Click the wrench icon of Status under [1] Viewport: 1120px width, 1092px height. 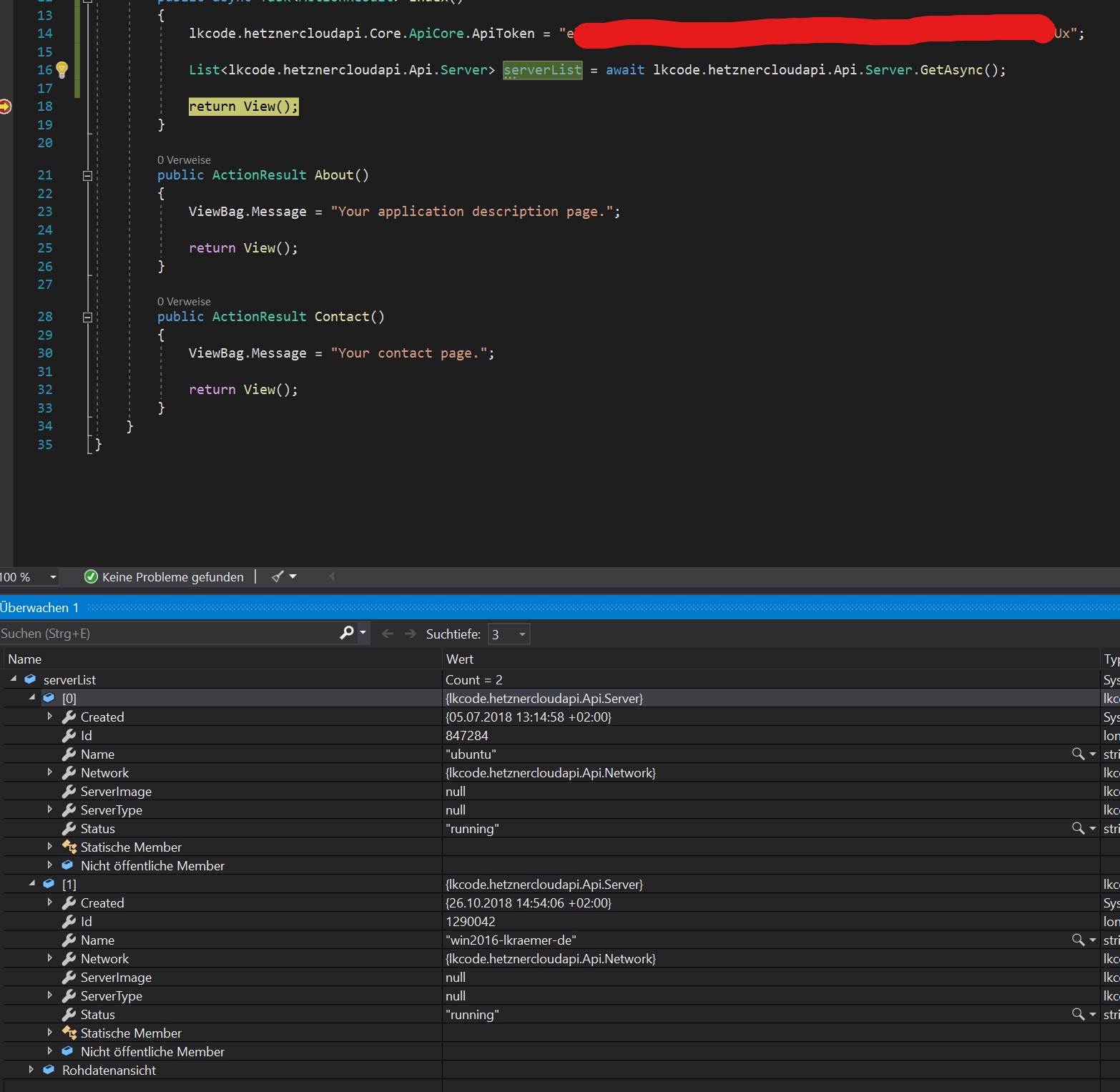point(69,1014)
